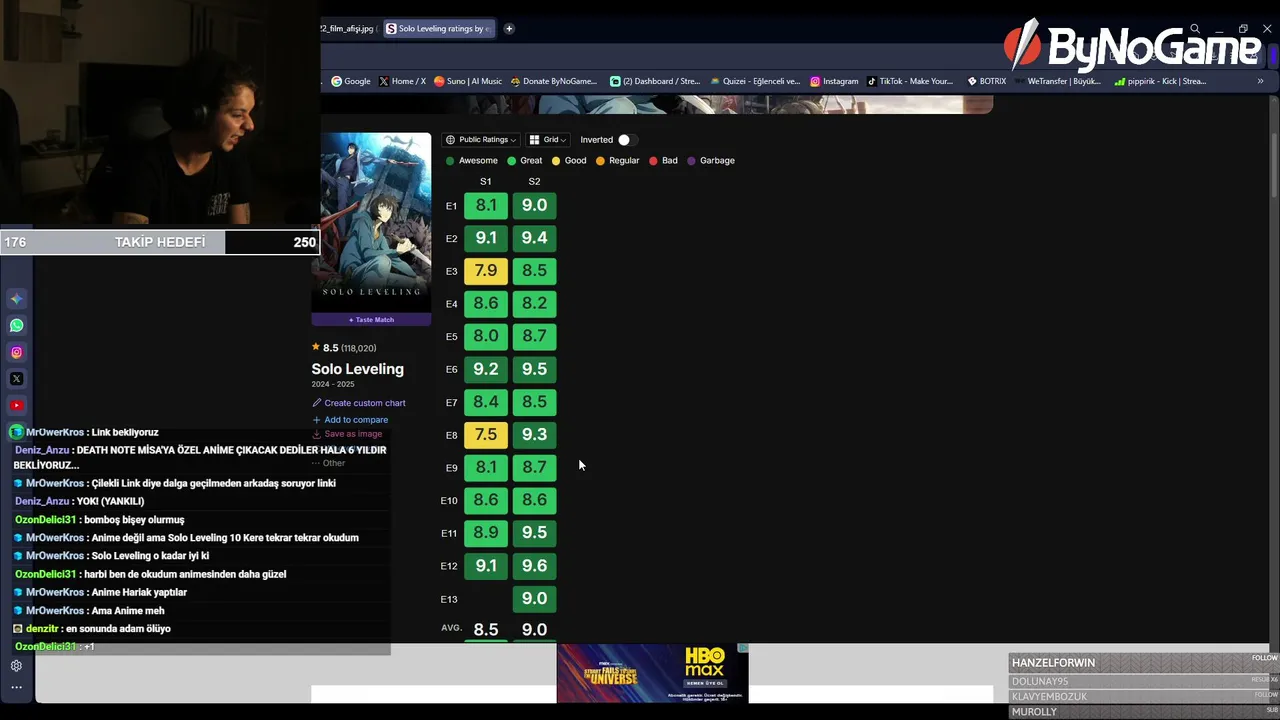Viewport: 1280px width, 720px height.
Task: Click the Dashboard bookmark icon
Action: [x=615, y=81]
